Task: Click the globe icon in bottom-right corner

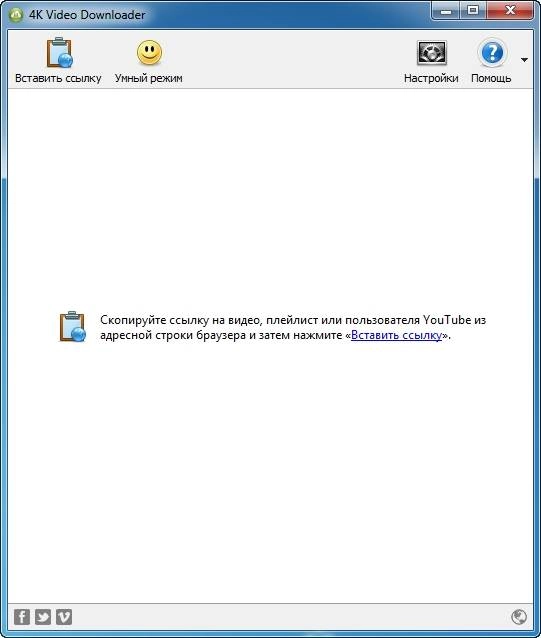Action: (x=519, y=617)
